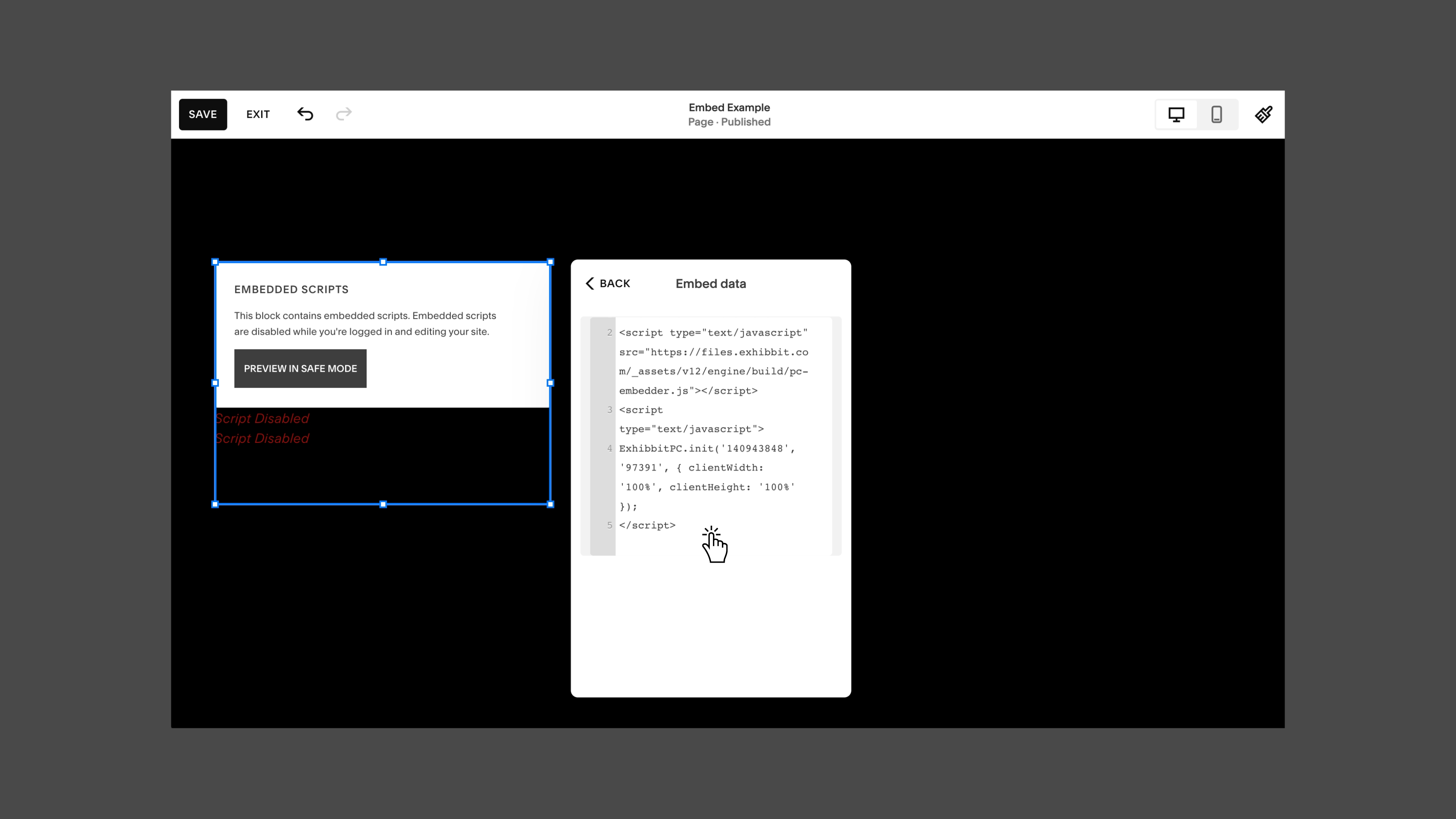
Task: Click the Embed data panel heading
Action: (711, 284)
